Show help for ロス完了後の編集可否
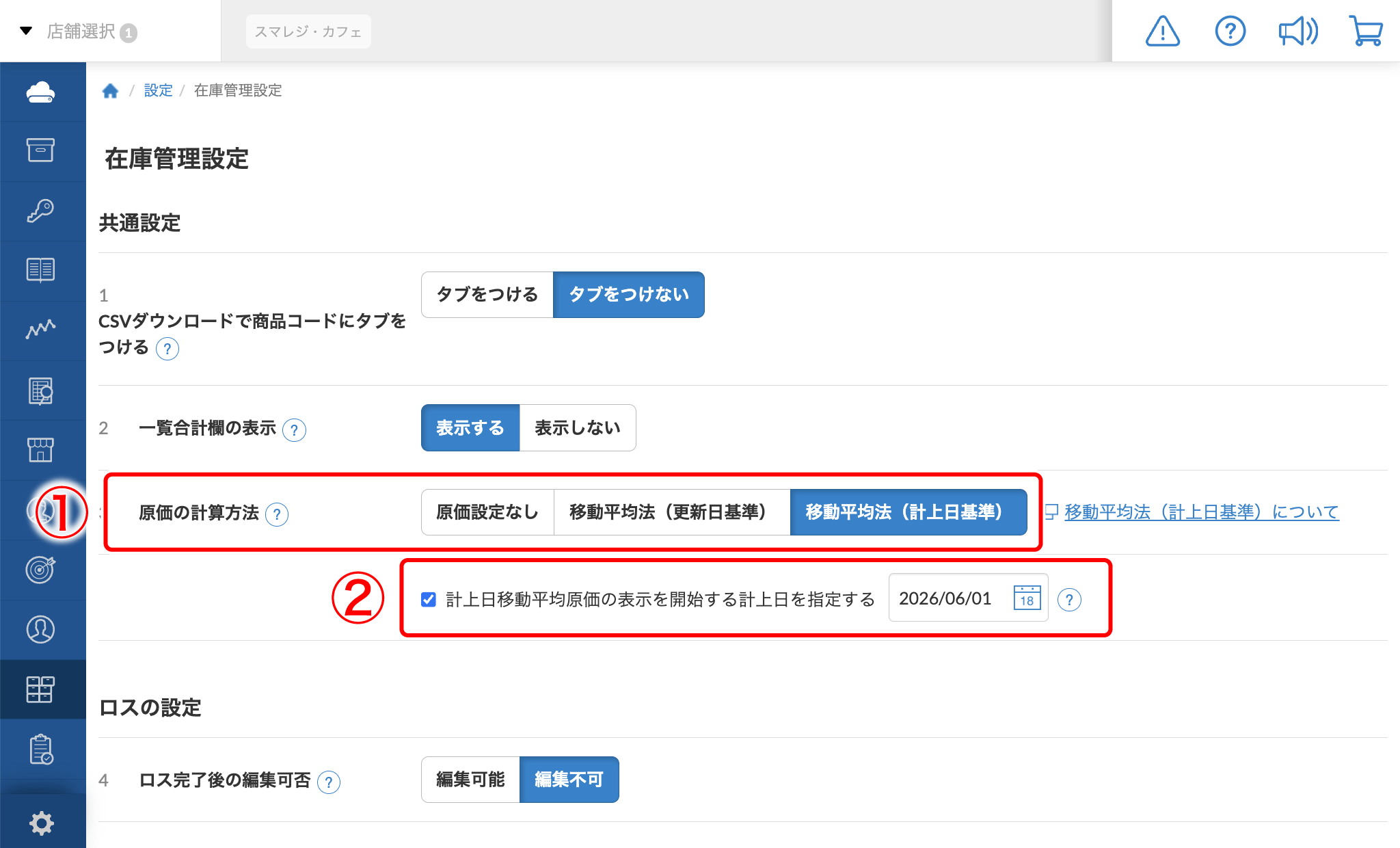This screenshot has height=848, width=1400. click(x=329, y=782)
